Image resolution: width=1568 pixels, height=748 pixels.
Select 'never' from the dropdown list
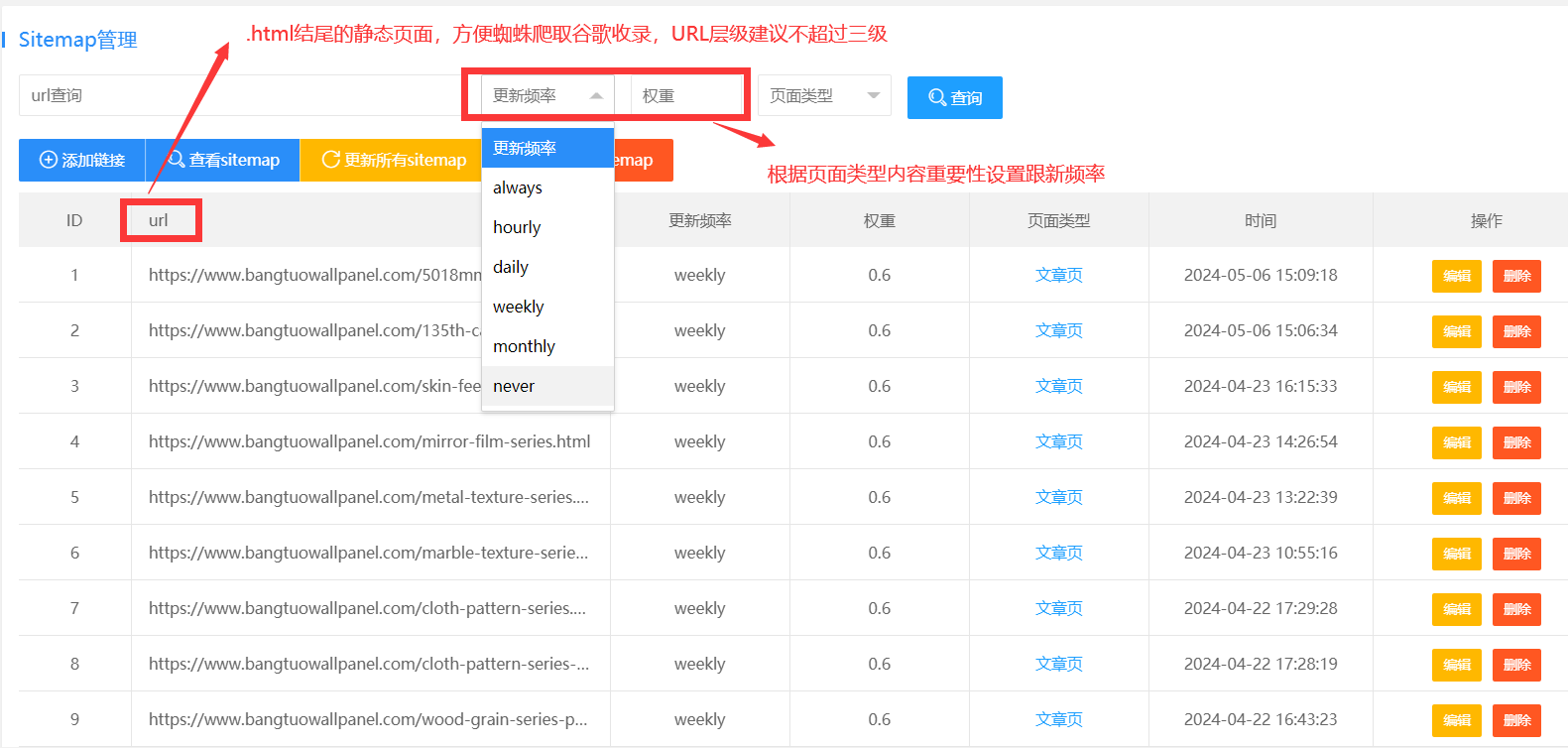[514, 386]
